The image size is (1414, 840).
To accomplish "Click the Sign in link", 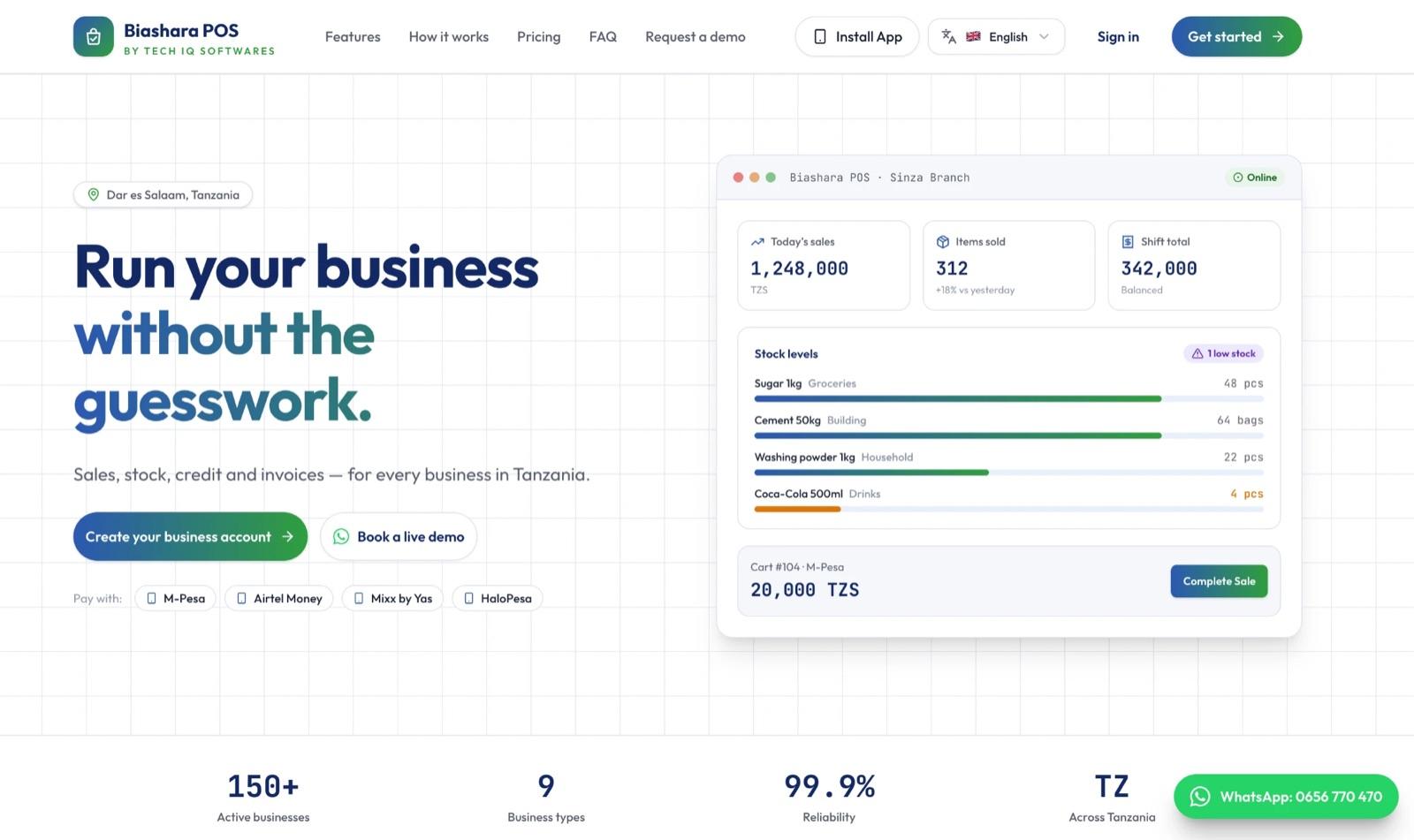I will coord(1118,36).
